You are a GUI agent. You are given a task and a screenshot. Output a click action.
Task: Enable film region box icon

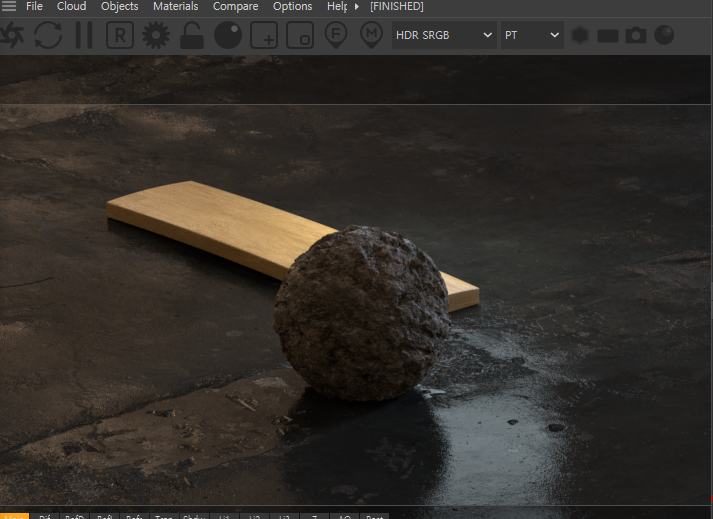300,35
